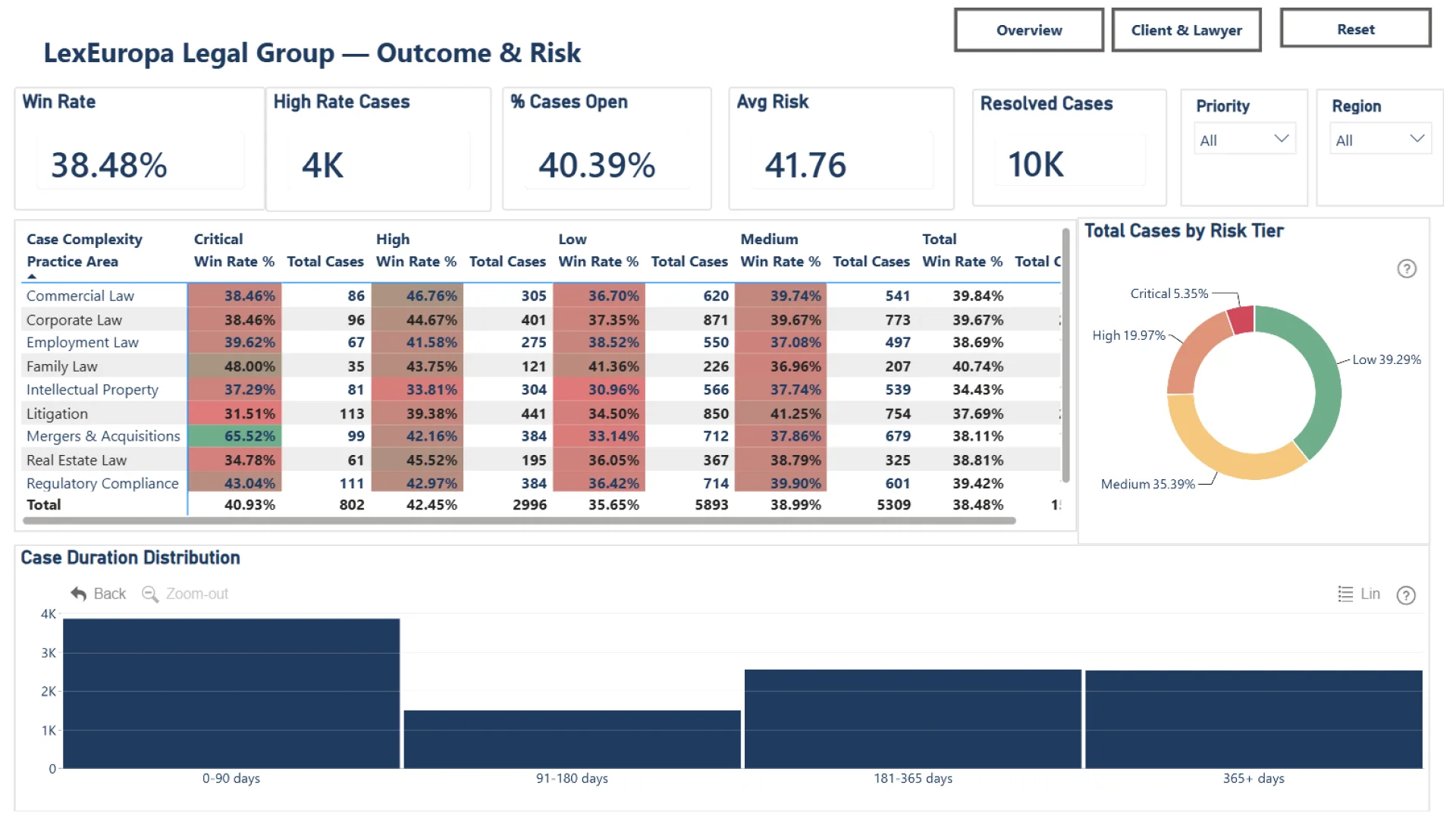Click the Total row label in matrix
Image resolution: width=1456 pixels, height=819 pixels.
pyautogui.click(x=43, y=505)
